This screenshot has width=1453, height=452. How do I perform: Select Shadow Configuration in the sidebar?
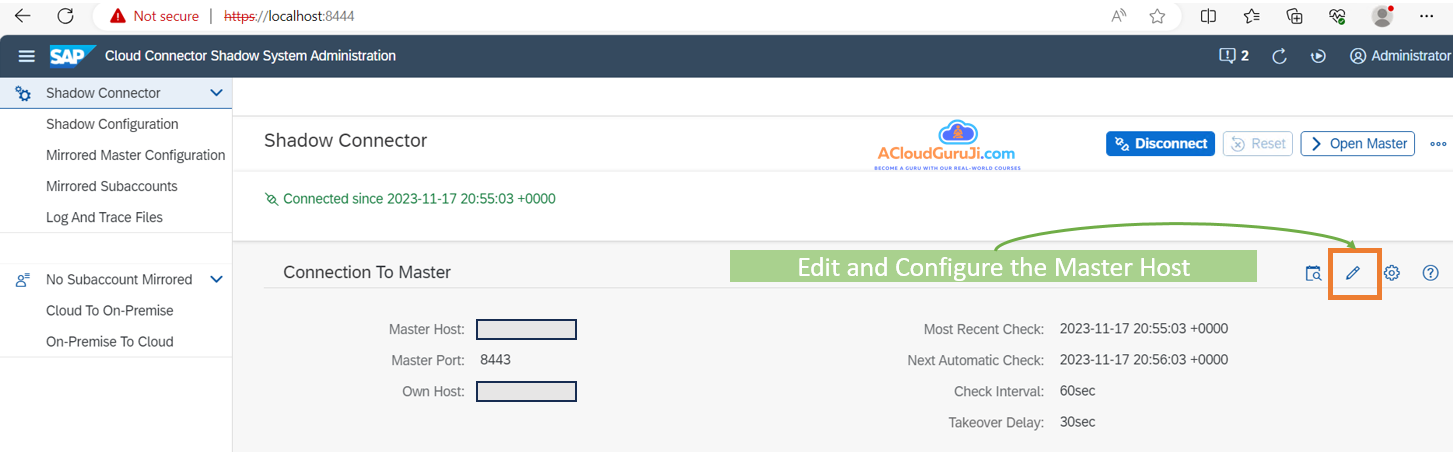[112, 124]
